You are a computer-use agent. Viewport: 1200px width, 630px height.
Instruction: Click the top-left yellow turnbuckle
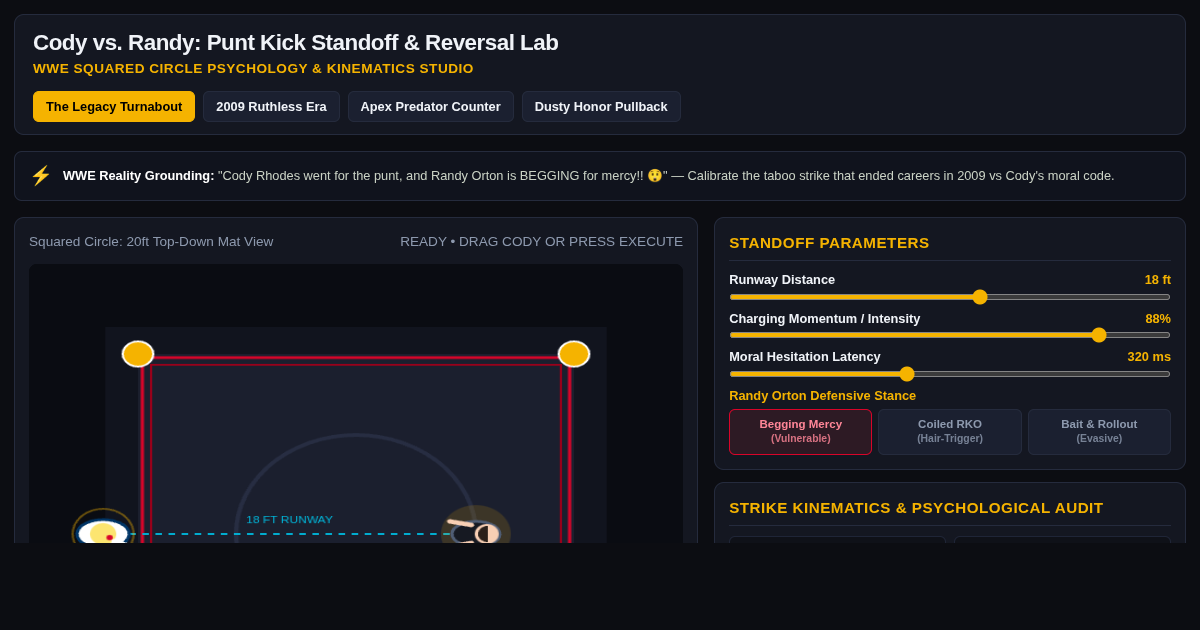point(138,354)
